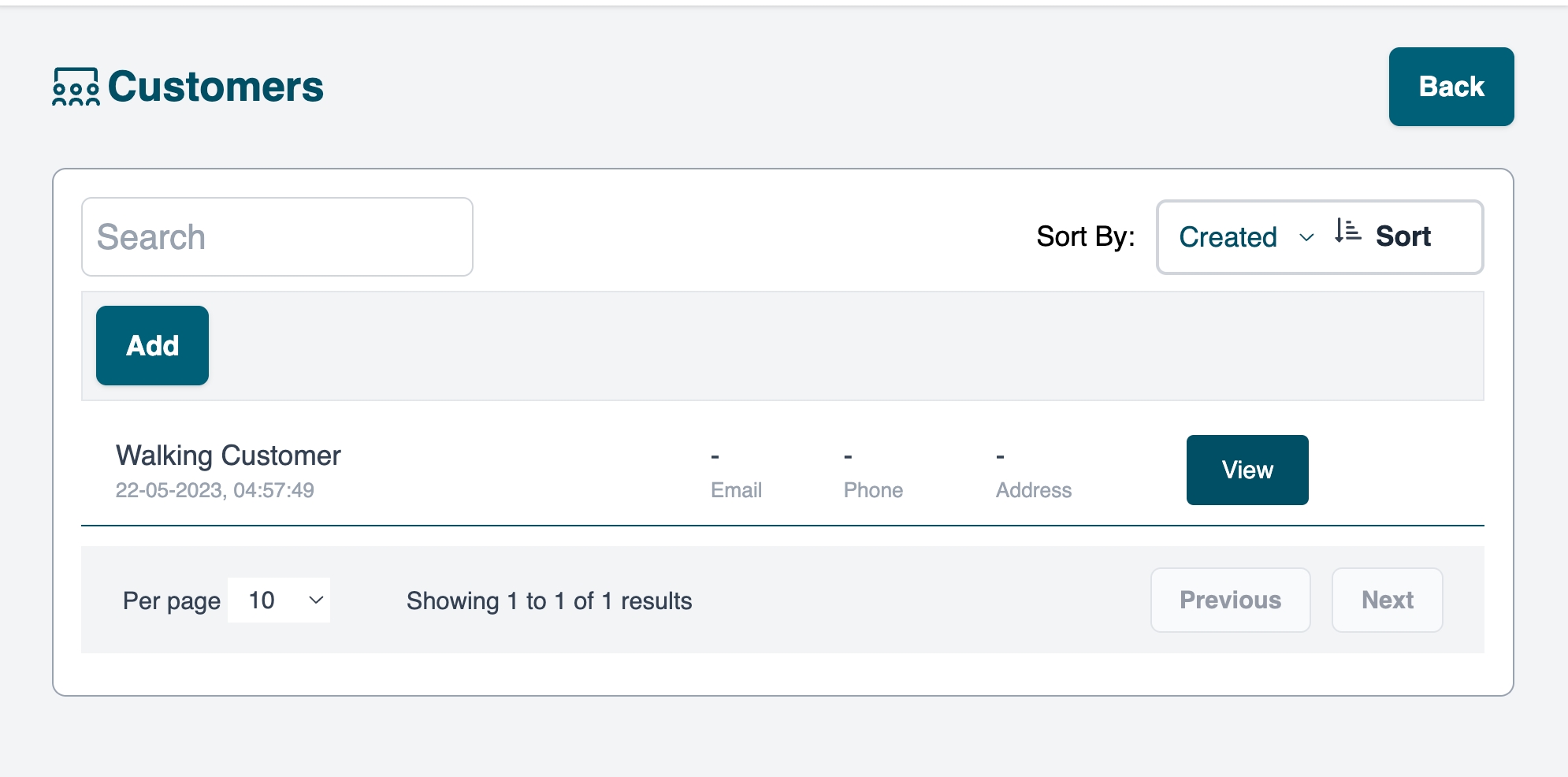Go to the Previous results page
The width and height of the screenshot is (1568, 777).
(x=1230, y=600)
